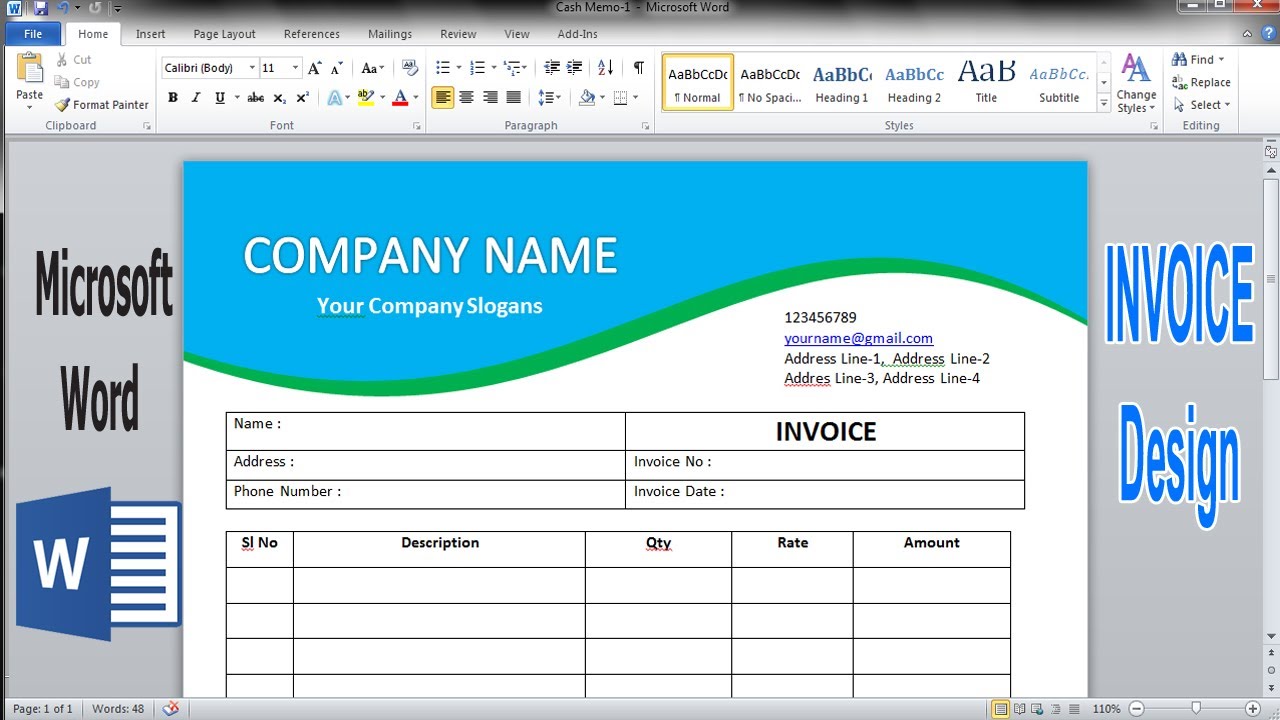Toggle Italic formatting
This screenshot has height=720, width=1280.
click(x=195, y=98)
